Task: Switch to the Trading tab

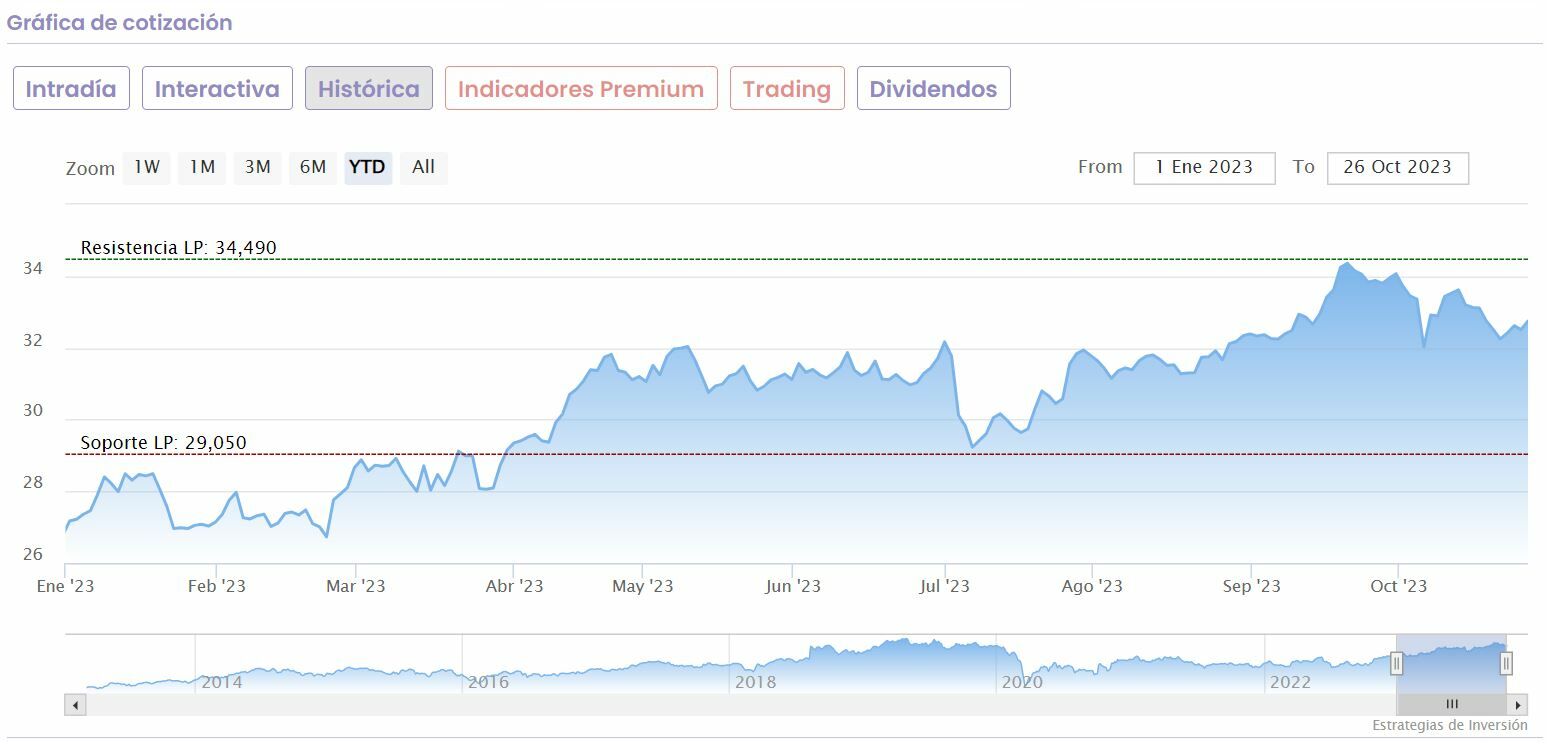Action: click(787, 89)
